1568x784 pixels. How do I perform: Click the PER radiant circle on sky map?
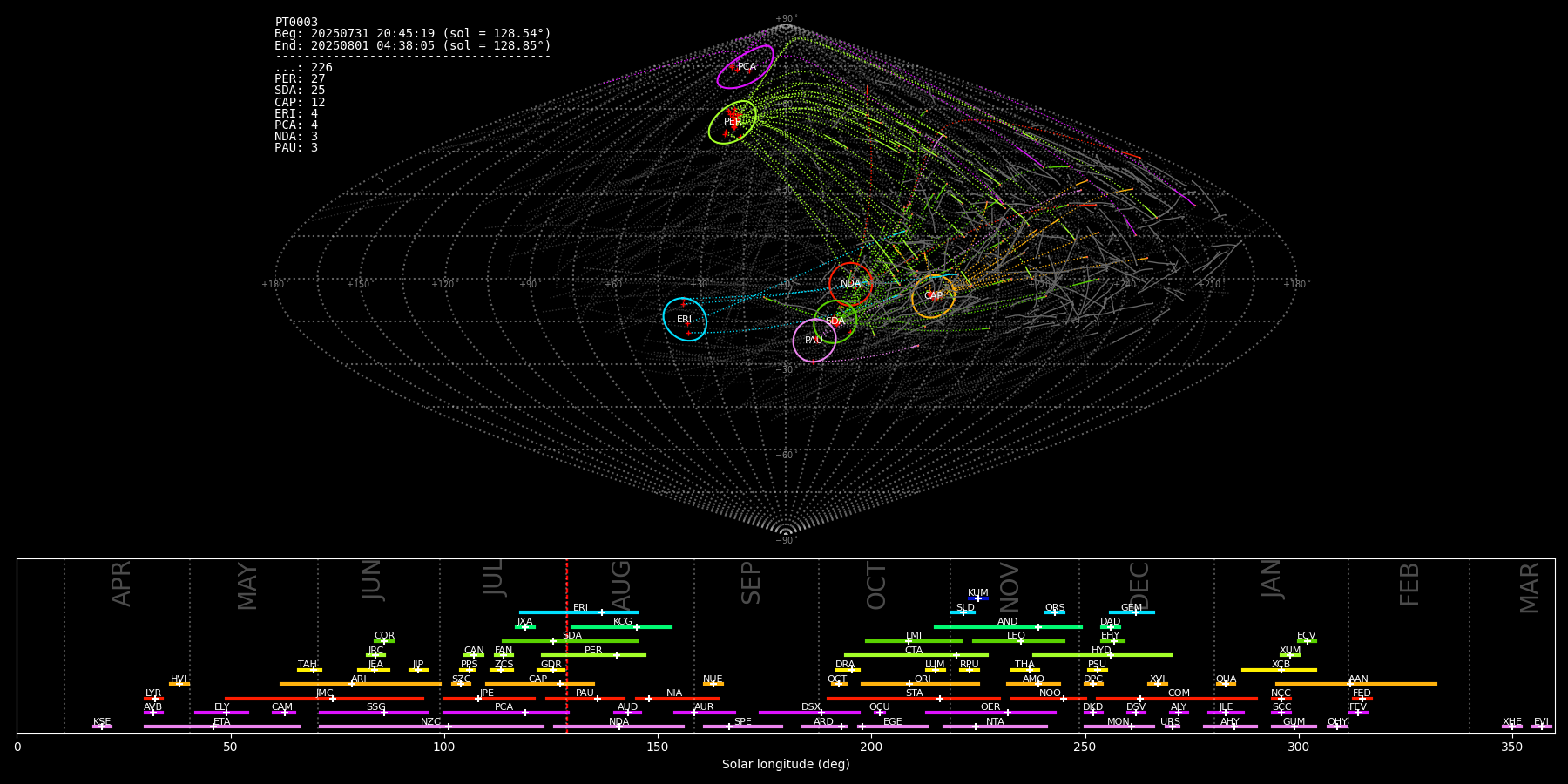tap(733, 122)
